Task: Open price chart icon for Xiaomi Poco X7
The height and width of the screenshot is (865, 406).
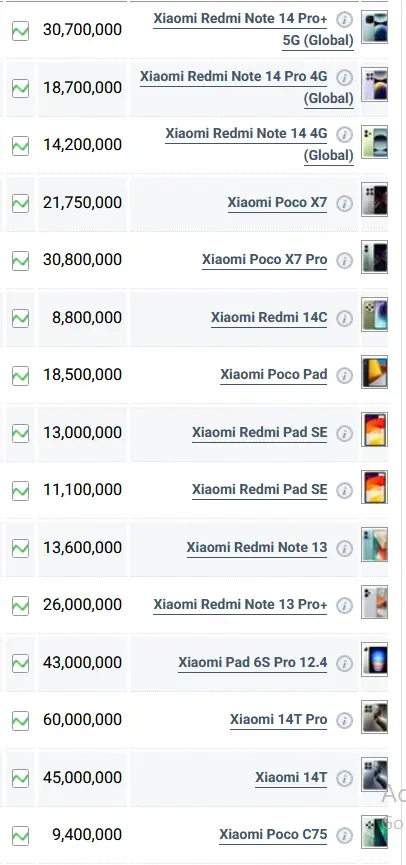Action: point(20,203)
